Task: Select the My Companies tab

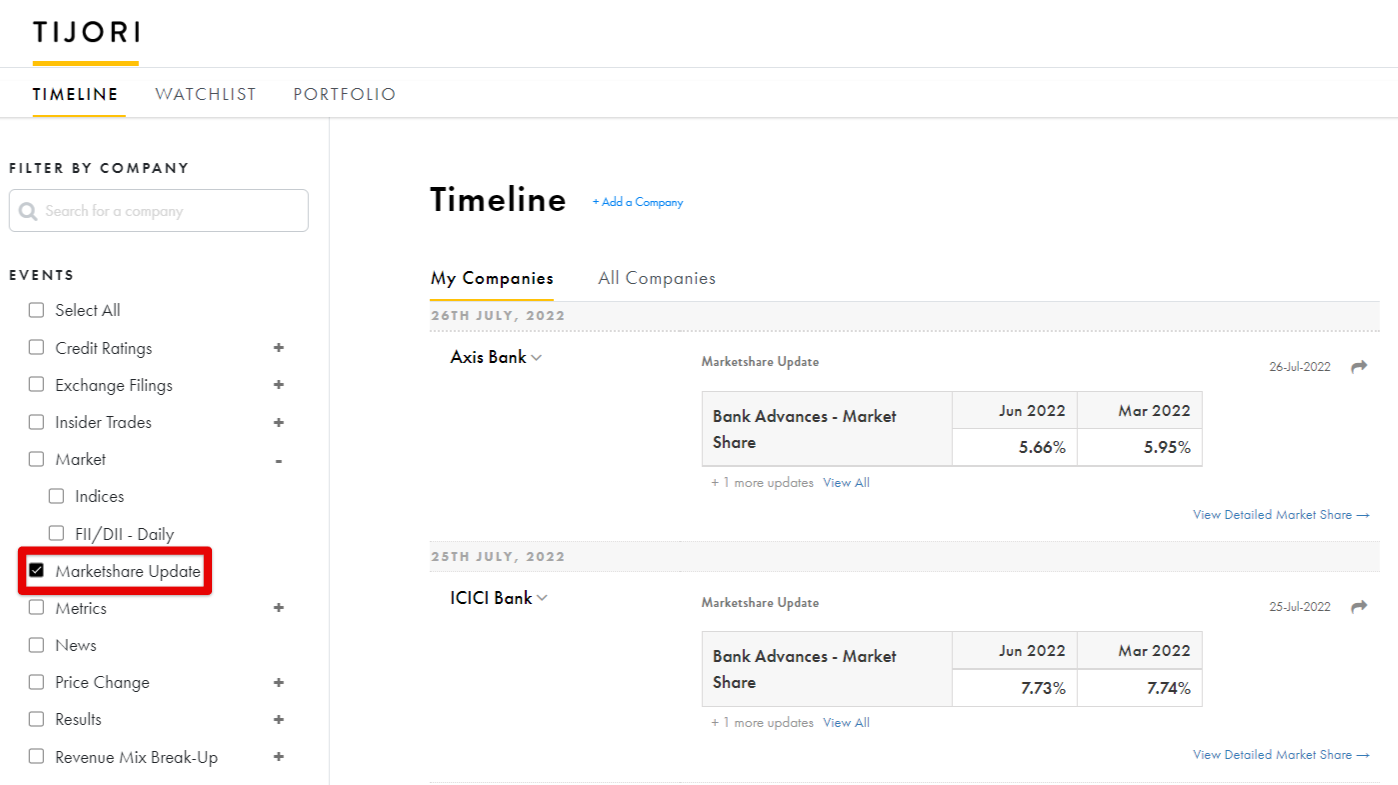Action: pyautogui.click(x=492, y=278)
